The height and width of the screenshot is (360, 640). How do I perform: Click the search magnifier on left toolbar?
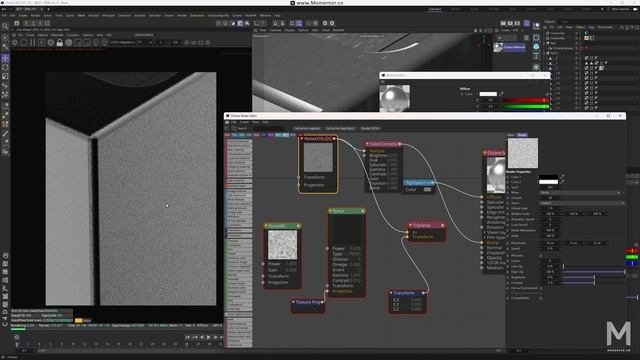click(x=5, y=27)
